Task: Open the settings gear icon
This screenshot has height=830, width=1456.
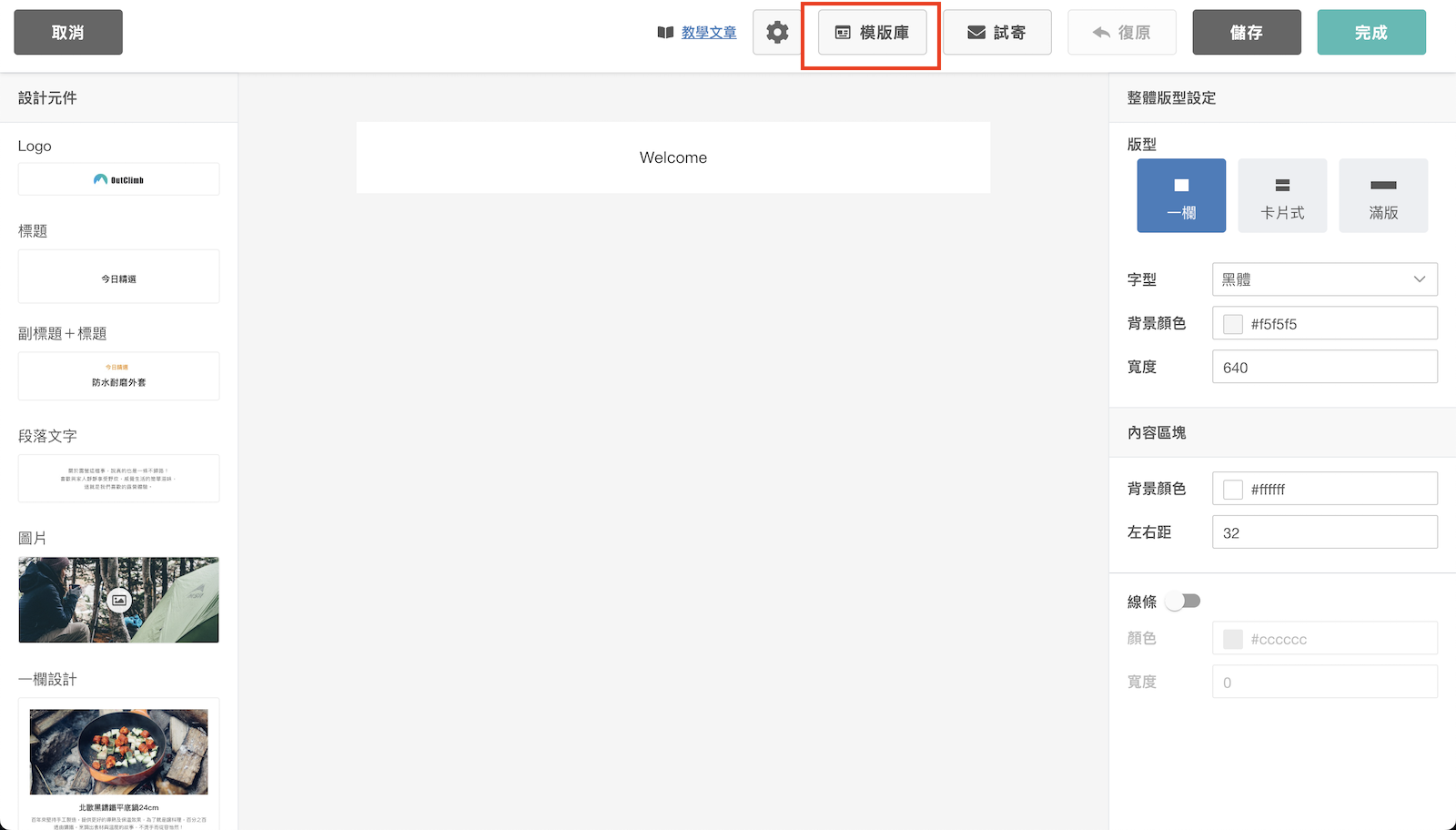Action: [777, 33]
